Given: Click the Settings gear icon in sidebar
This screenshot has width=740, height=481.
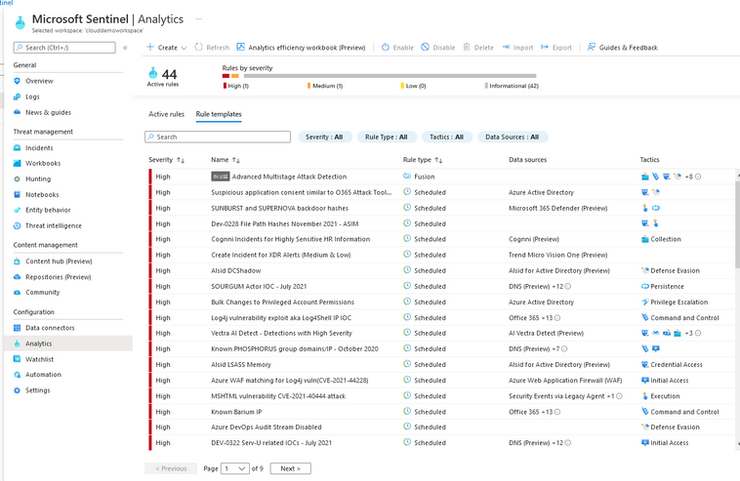Looking at the screenshot, I should pos(17,390).
